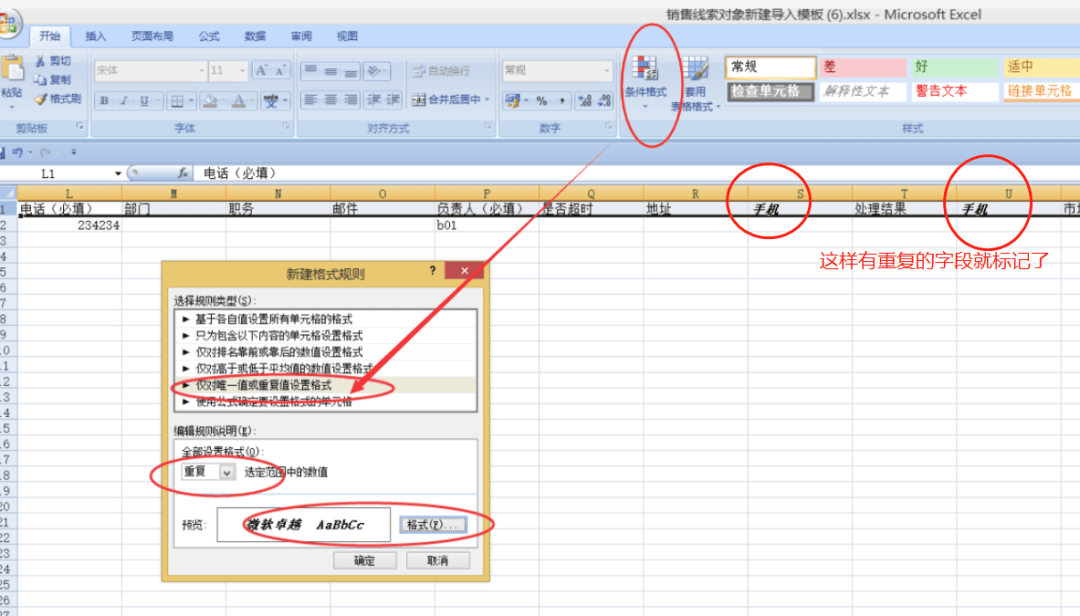This screenshot has height=616, width=1080.
Task: Click the Decrease Decimal icon
Action: point(604,101)
